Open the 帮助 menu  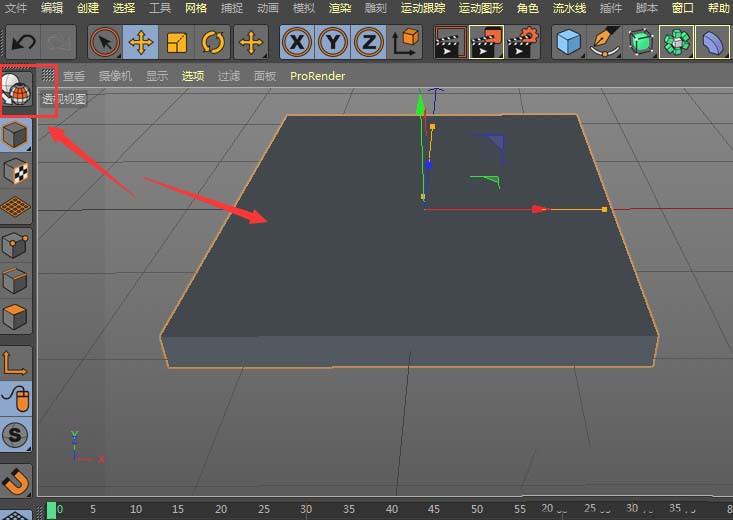pyautogui.click(x=719, y=8)
